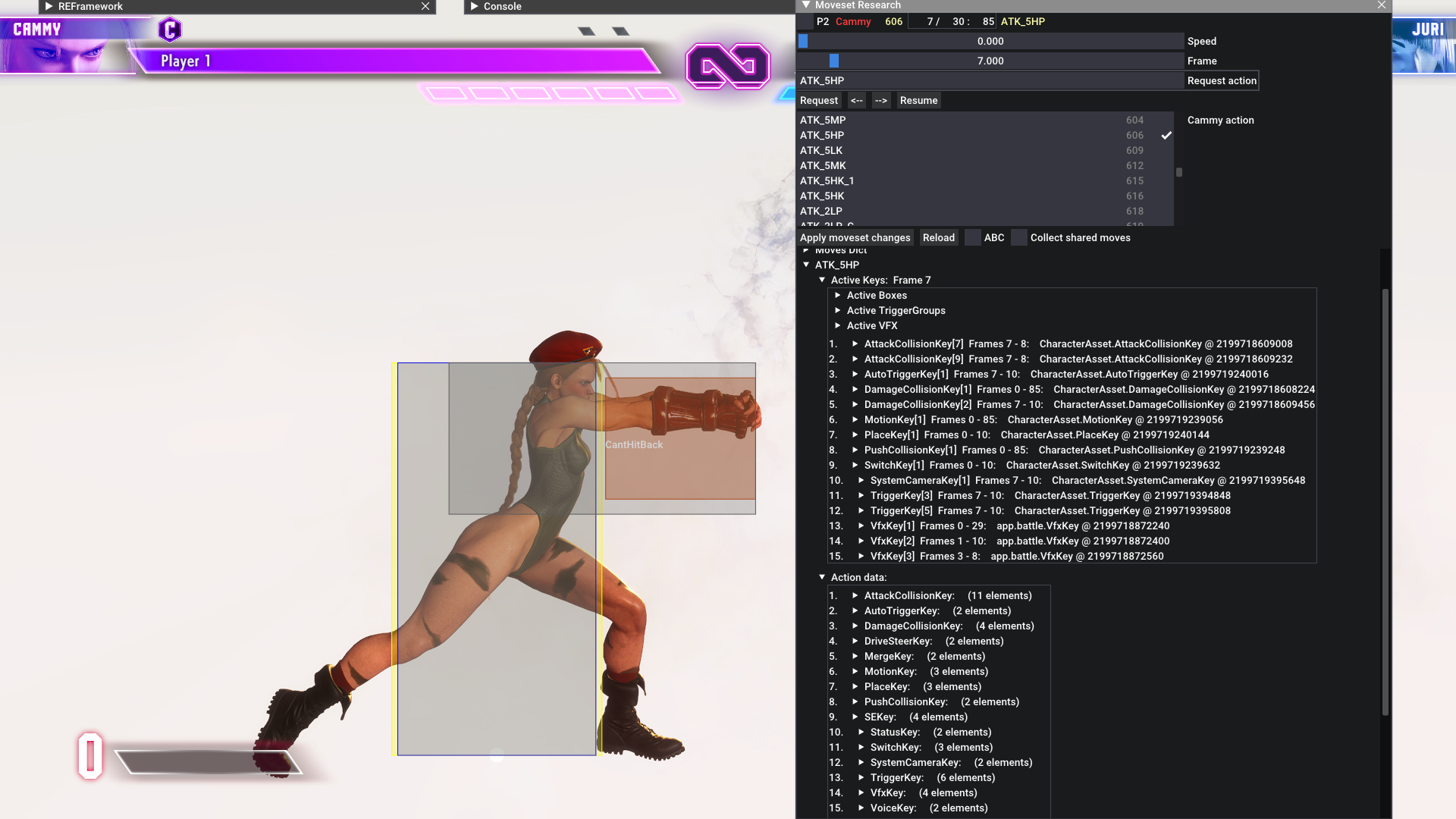
Task: Select ATK_5MK in the action list
Action: click(x=823, y=165)
